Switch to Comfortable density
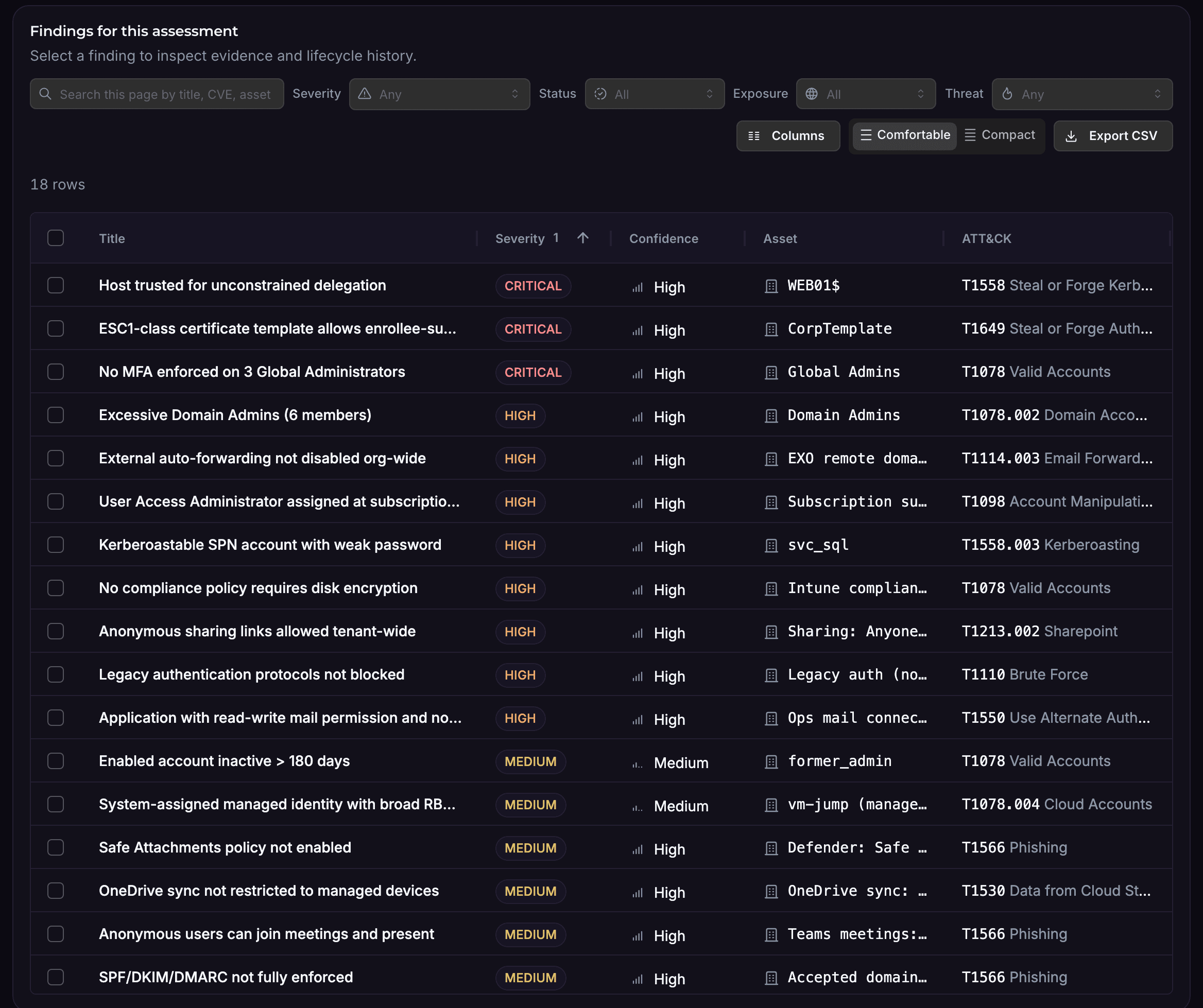The height and width of the screenshot is (1008, 1203). coord(904,135)
